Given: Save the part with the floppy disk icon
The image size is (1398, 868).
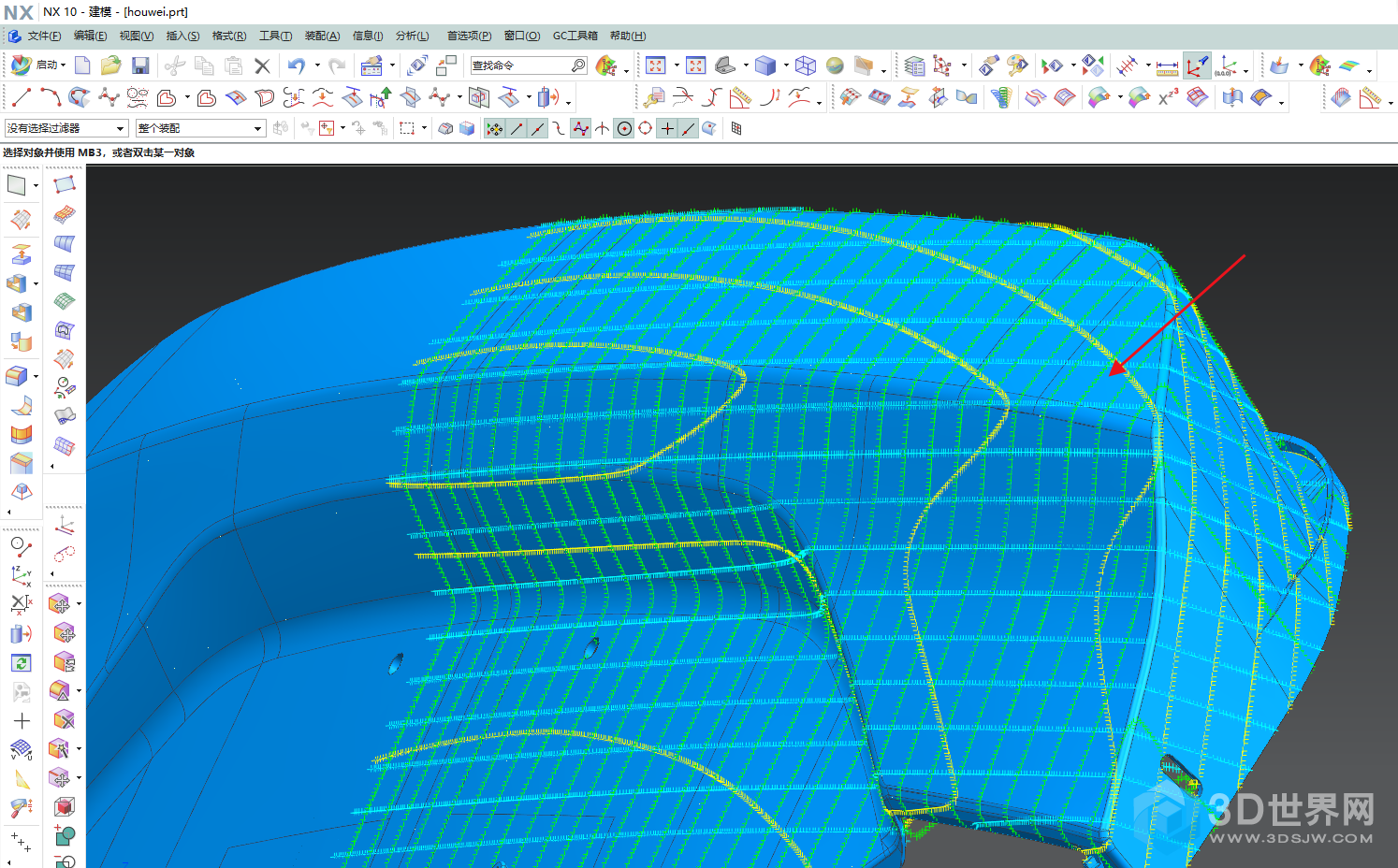Looking at the screenshot, I should click(140, 65).
